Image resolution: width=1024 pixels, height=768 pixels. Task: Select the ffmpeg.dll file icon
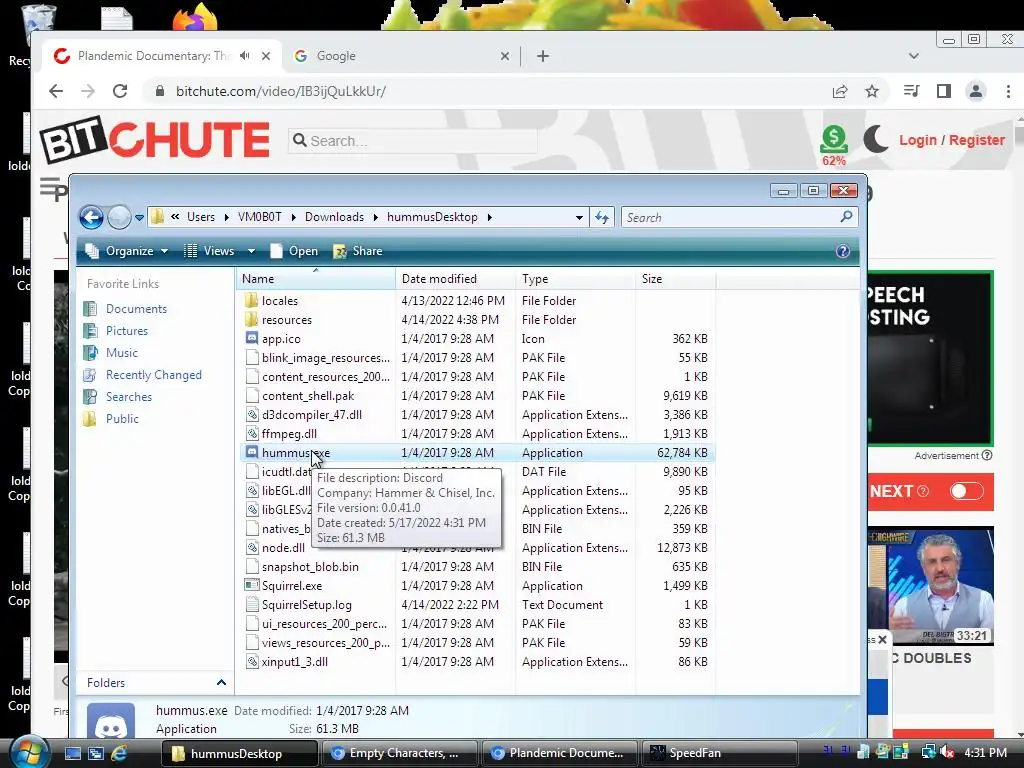tap(251, 433)
